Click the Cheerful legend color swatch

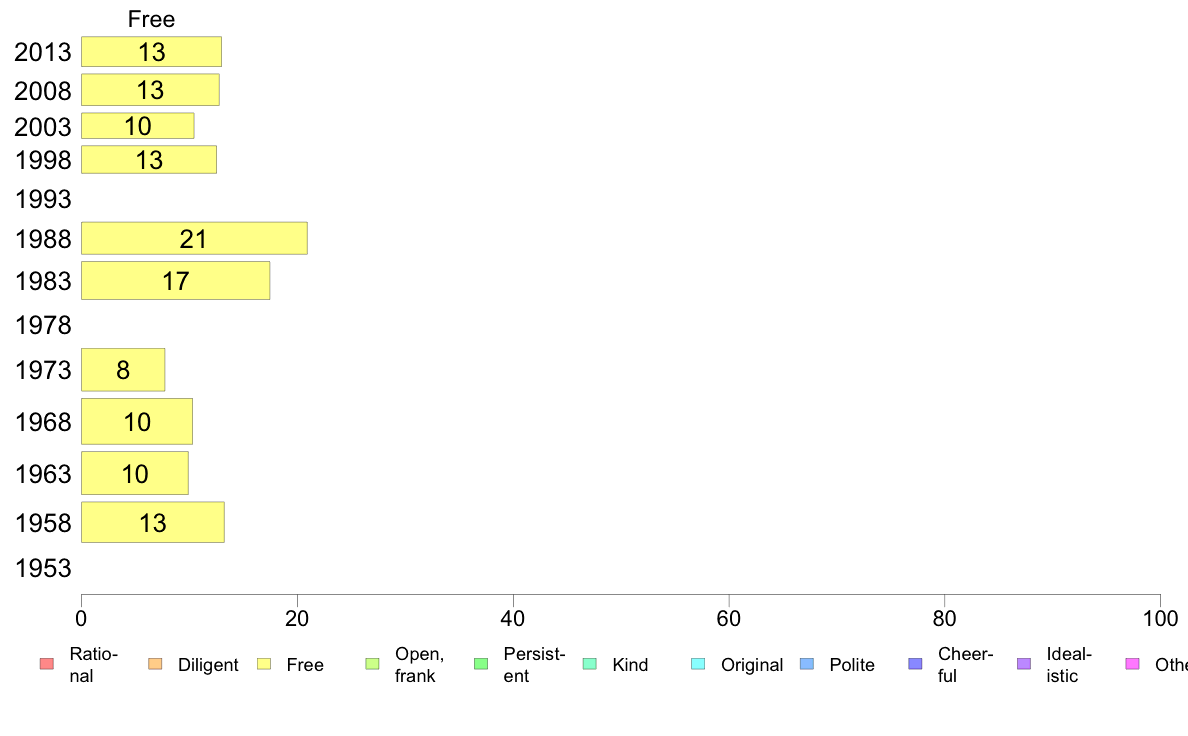(915, 664)
